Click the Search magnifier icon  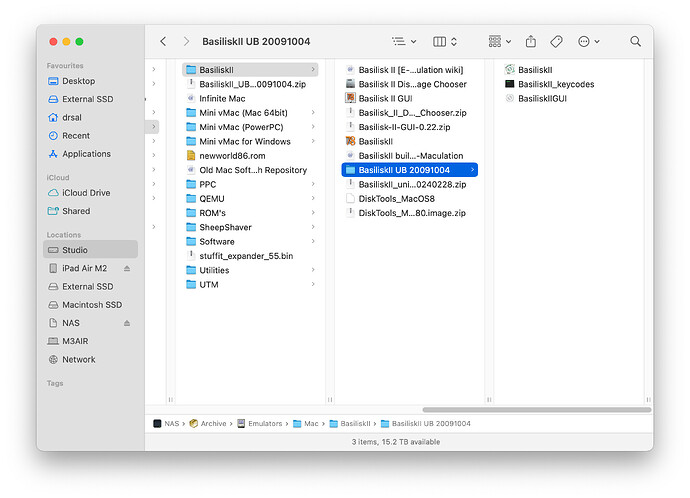(635, 41)
